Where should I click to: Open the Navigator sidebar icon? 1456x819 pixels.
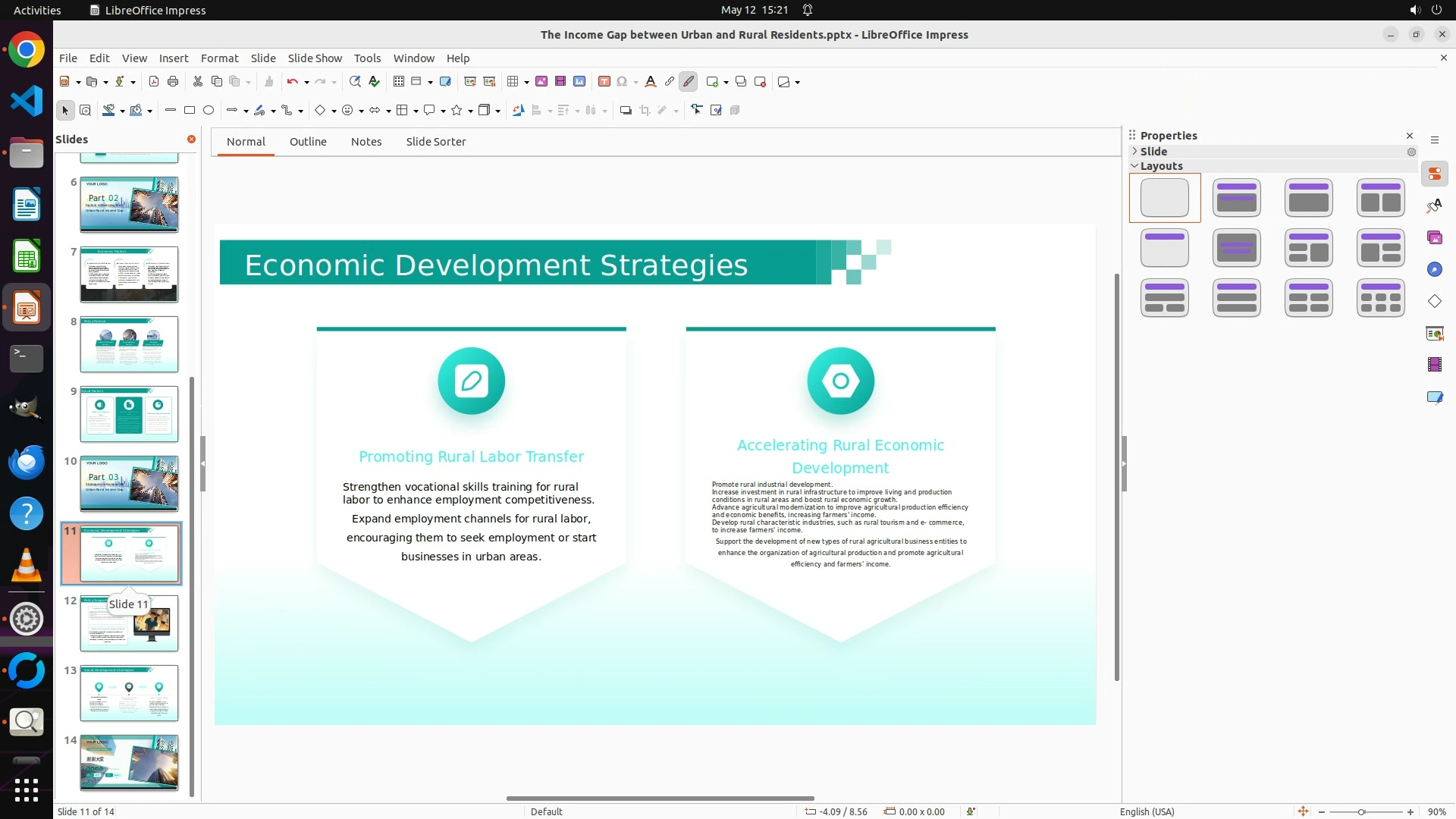click(x=1434, y=270)
